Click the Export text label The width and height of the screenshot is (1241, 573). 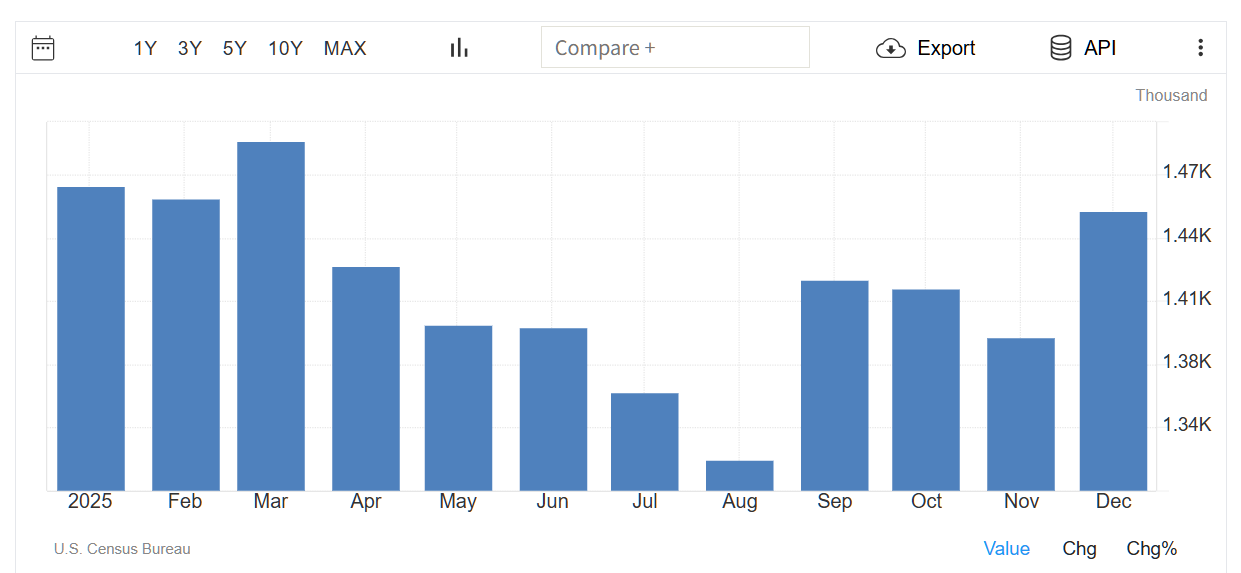point(946,48)
